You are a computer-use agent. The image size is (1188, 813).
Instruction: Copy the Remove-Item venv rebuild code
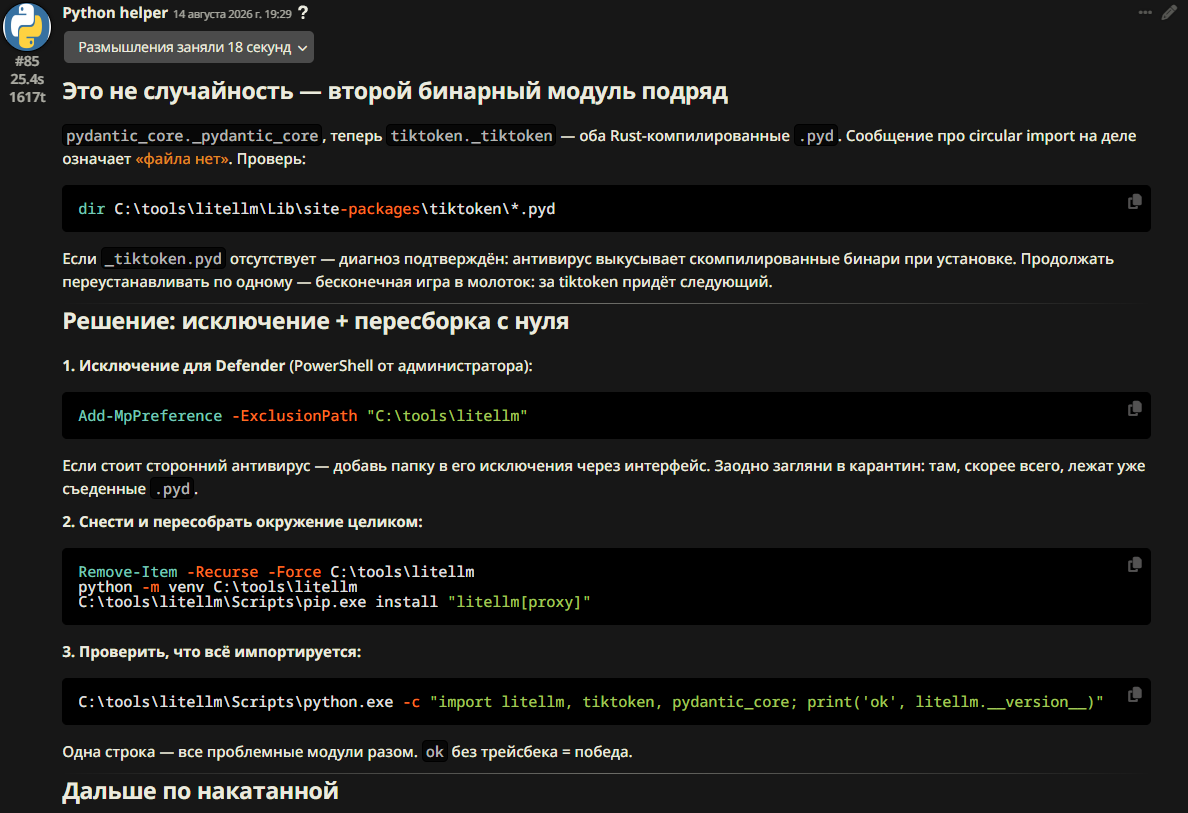tap(1134, 564)
